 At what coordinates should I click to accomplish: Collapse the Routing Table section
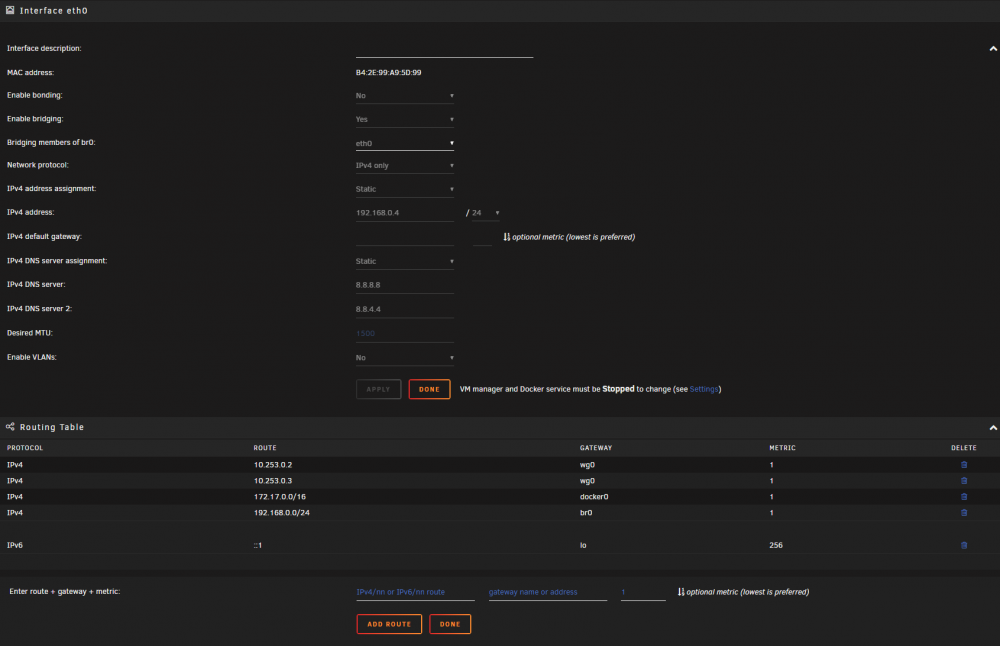992,428
